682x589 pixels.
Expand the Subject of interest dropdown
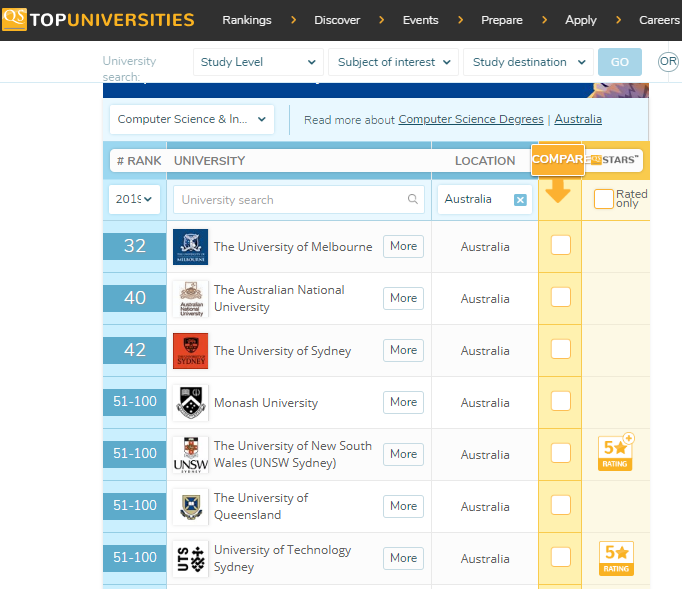[393, 62]
